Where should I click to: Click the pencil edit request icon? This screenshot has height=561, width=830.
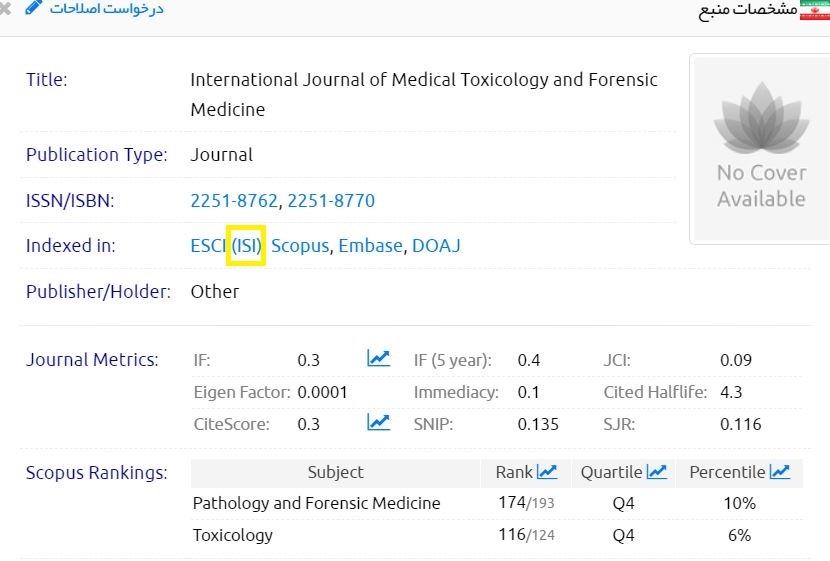(x=34, y=8)
